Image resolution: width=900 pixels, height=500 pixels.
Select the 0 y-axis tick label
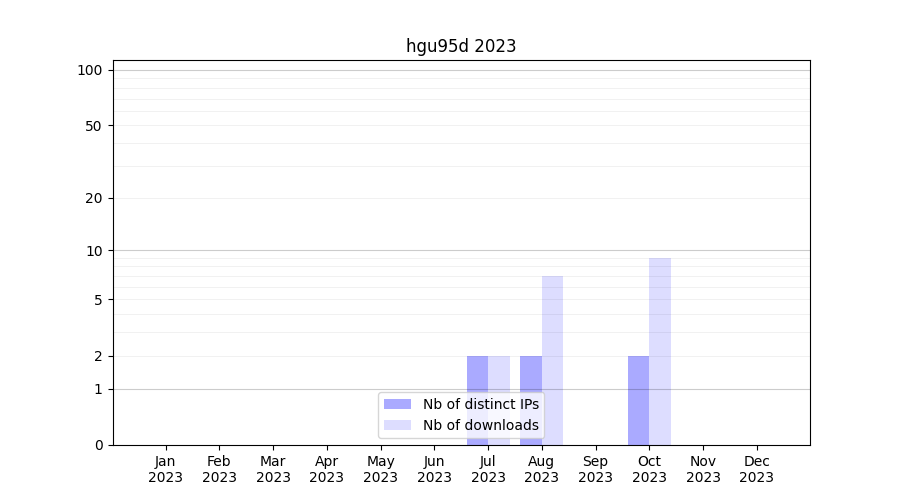tap(98, 445)
